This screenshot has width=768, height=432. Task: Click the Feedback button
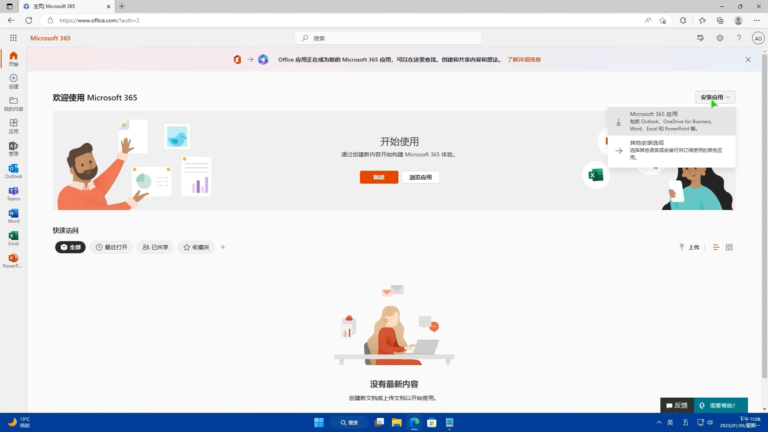pyautogui.click(x=677, y=406)
